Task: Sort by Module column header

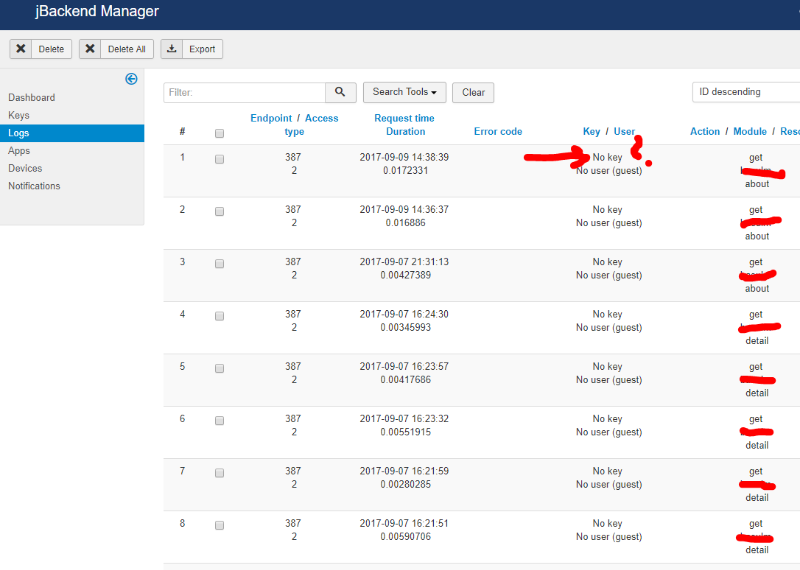Action: pos(750,132)
